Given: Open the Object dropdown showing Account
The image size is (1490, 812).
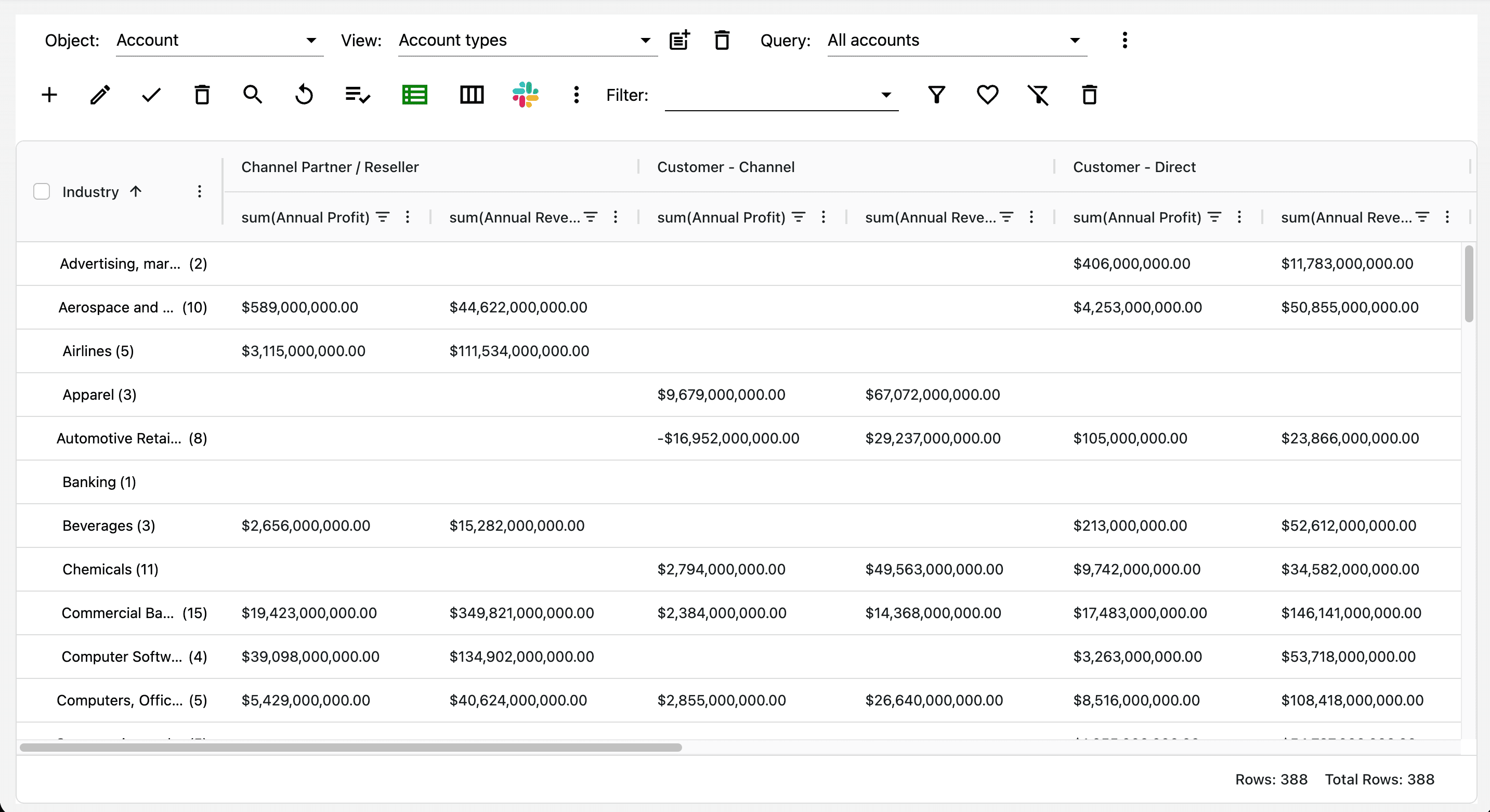Looking at the screenshot, I should pyautogui.click(x=219, y=41).
